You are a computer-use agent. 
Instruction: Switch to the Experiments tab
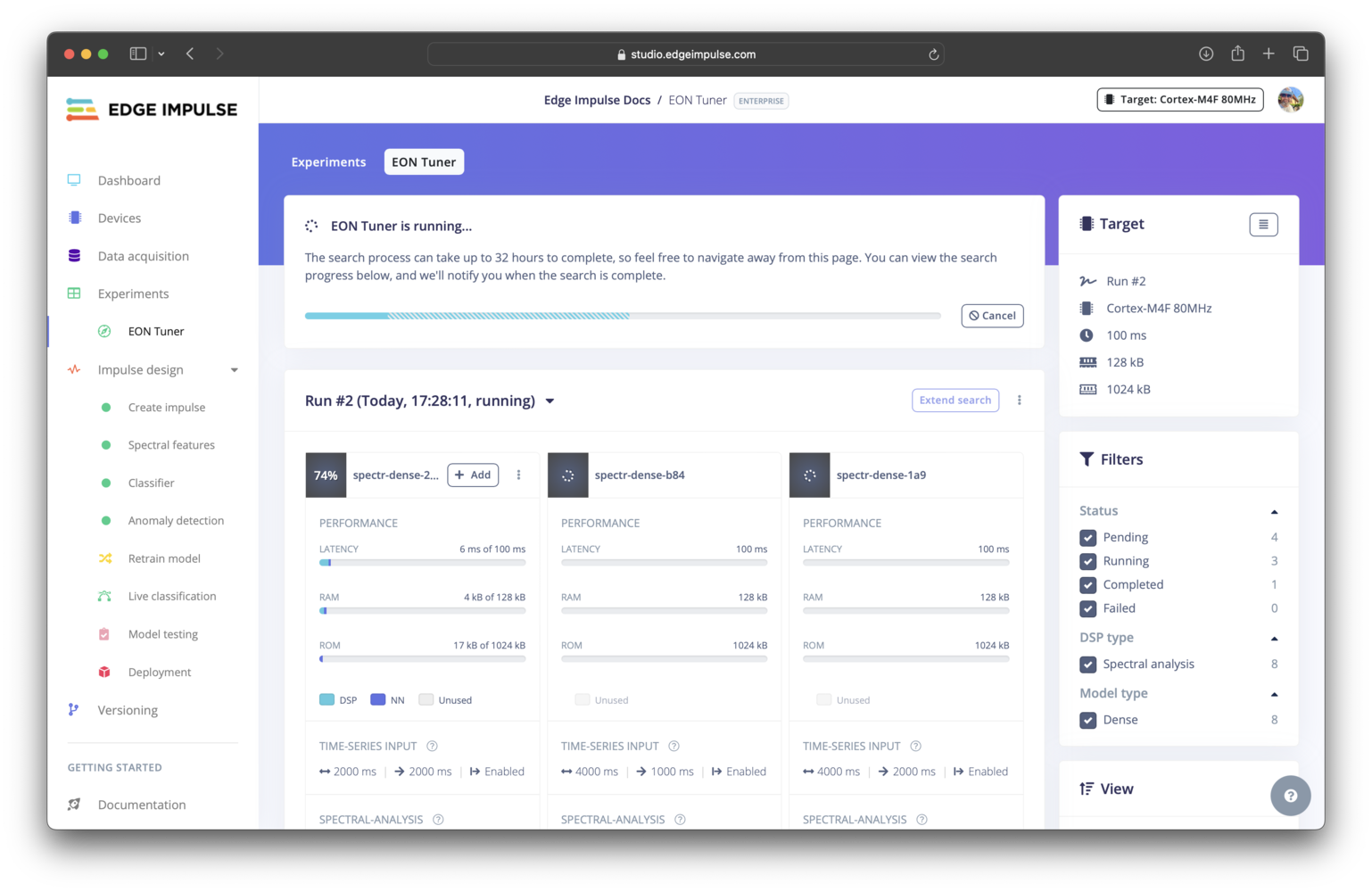pyautogui.click(x=328, y=162)
